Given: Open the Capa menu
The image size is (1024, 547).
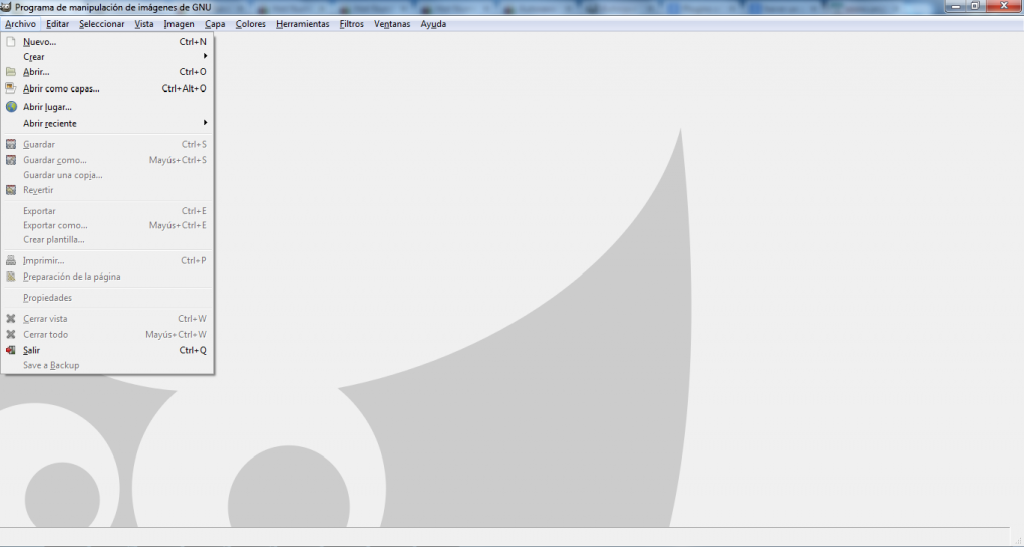Looking at the screenshot, I should tap(215, 24).
